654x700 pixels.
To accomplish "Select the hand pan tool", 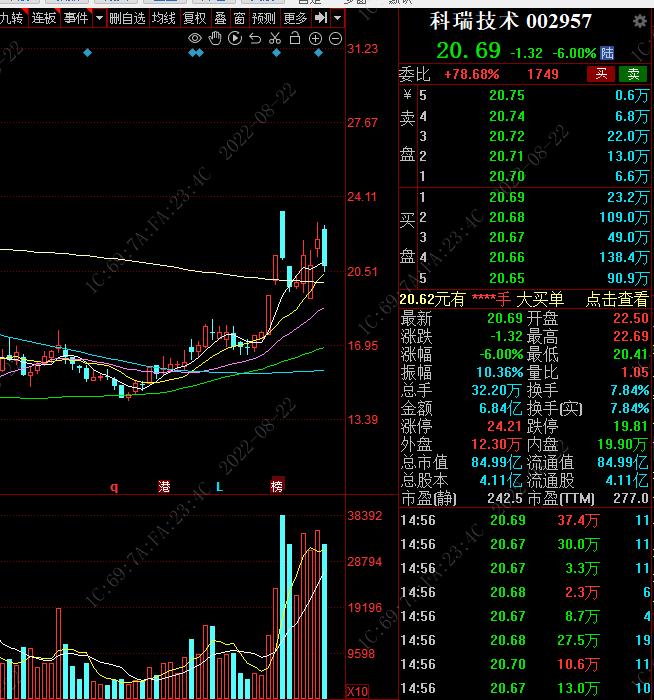I will pyautogui.click(x=215, y=38).
